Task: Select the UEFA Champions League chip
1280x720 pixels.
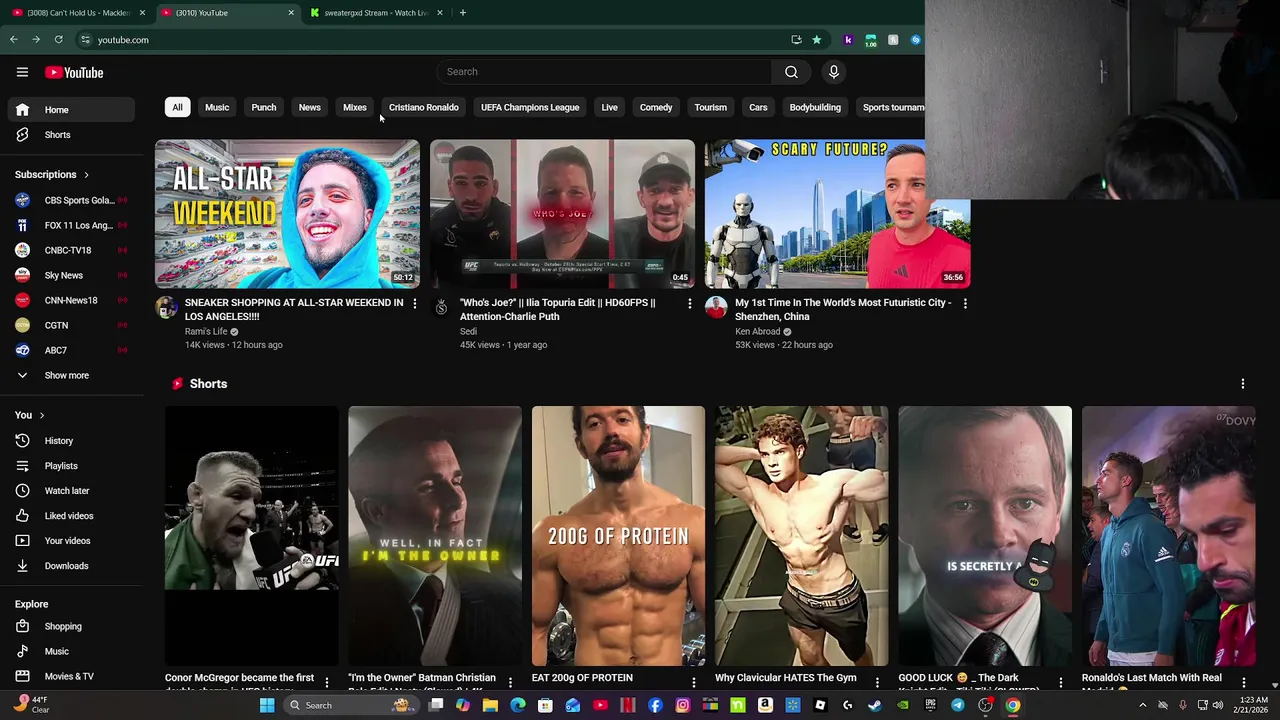Action: 530,107
